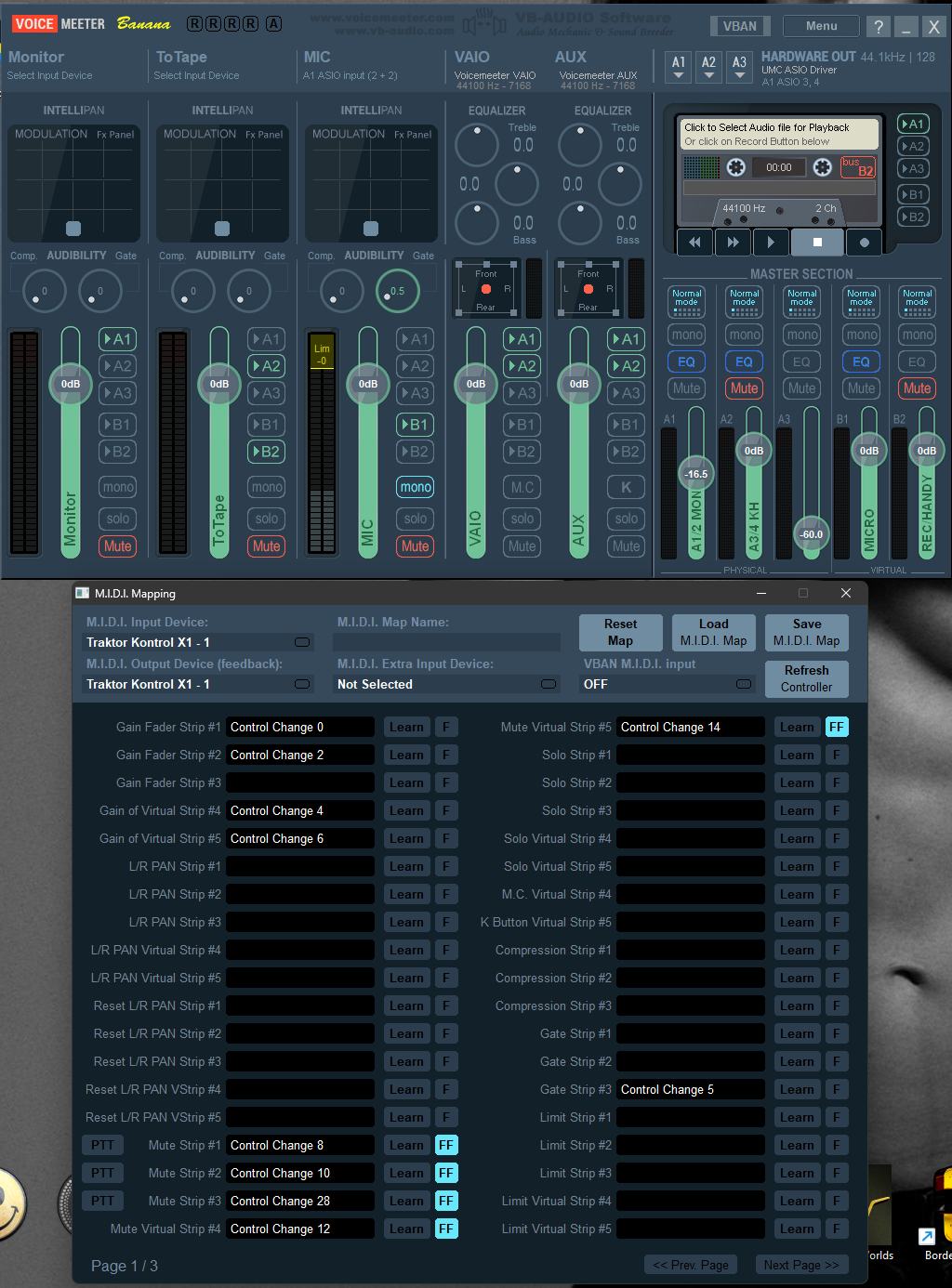Click Mute Strip #3 mapping field

click(x=300, y=1201)
